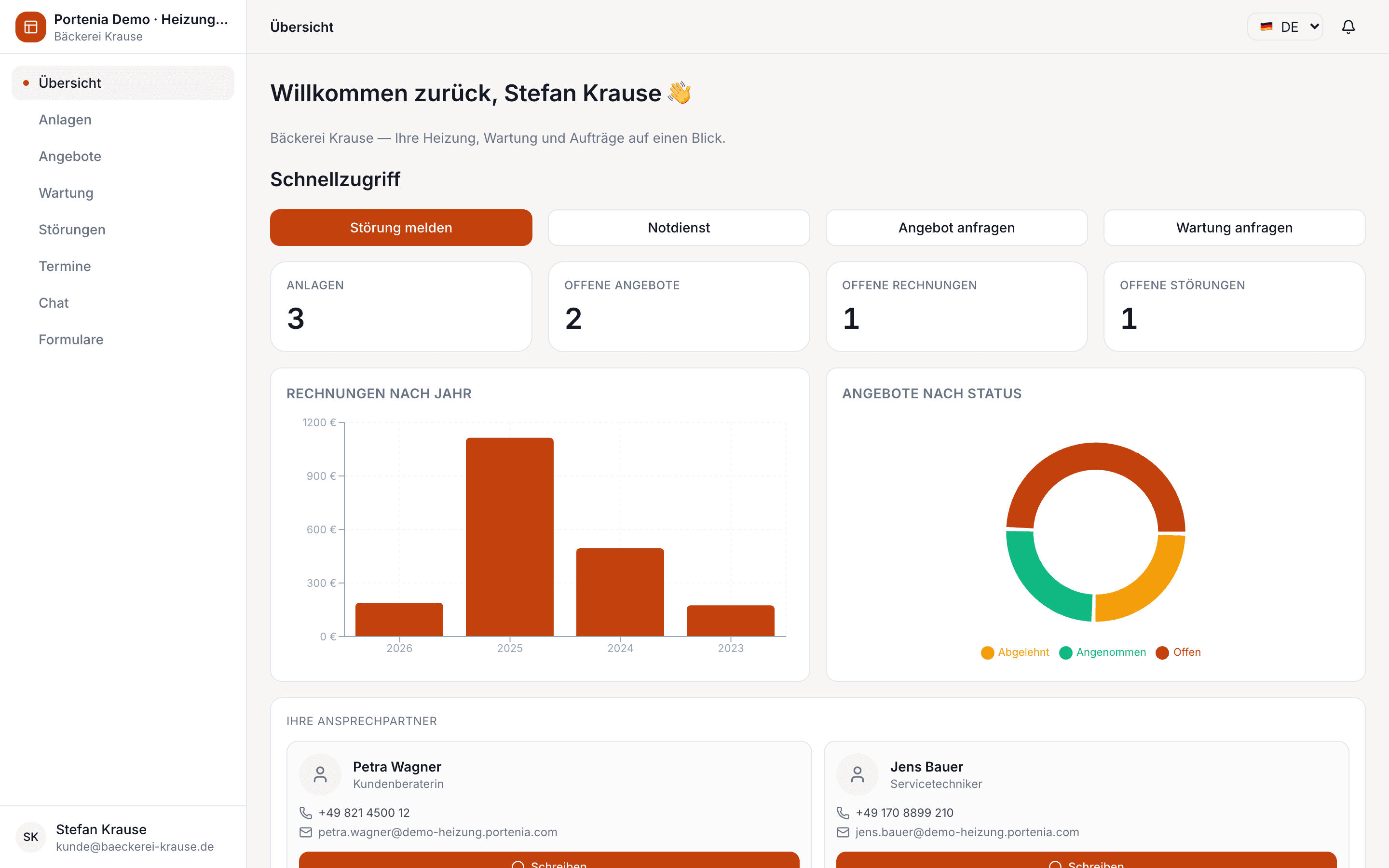This screenshot has height=868, width=1389.
Task: Go to Übersicht in the sidebar
Action: tap(123, 83)
